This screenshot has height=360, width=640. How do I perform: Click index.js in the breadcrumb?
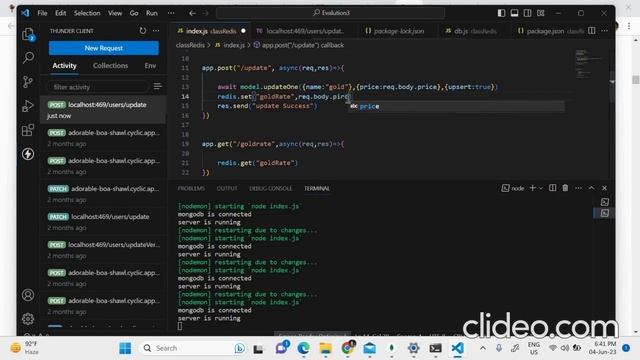[x=233, y=45]
